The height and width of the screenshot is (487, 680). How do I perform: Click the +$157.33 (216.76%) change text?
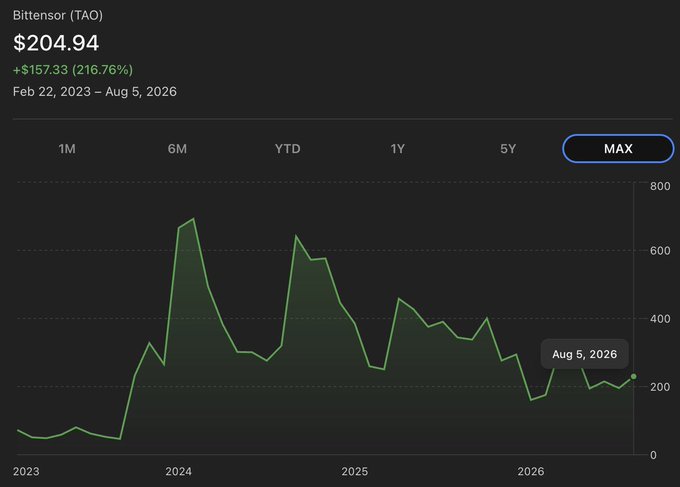(73, 70)
